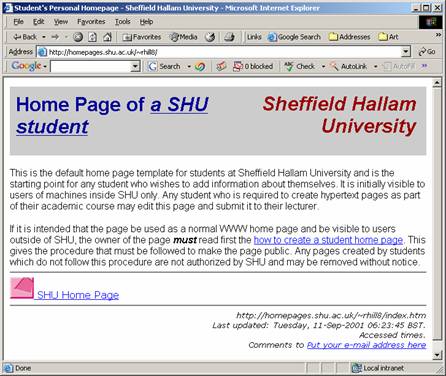Open the Search button dropdown arrow
Viewport: 446px width, 376px height.
click(189, 67)
